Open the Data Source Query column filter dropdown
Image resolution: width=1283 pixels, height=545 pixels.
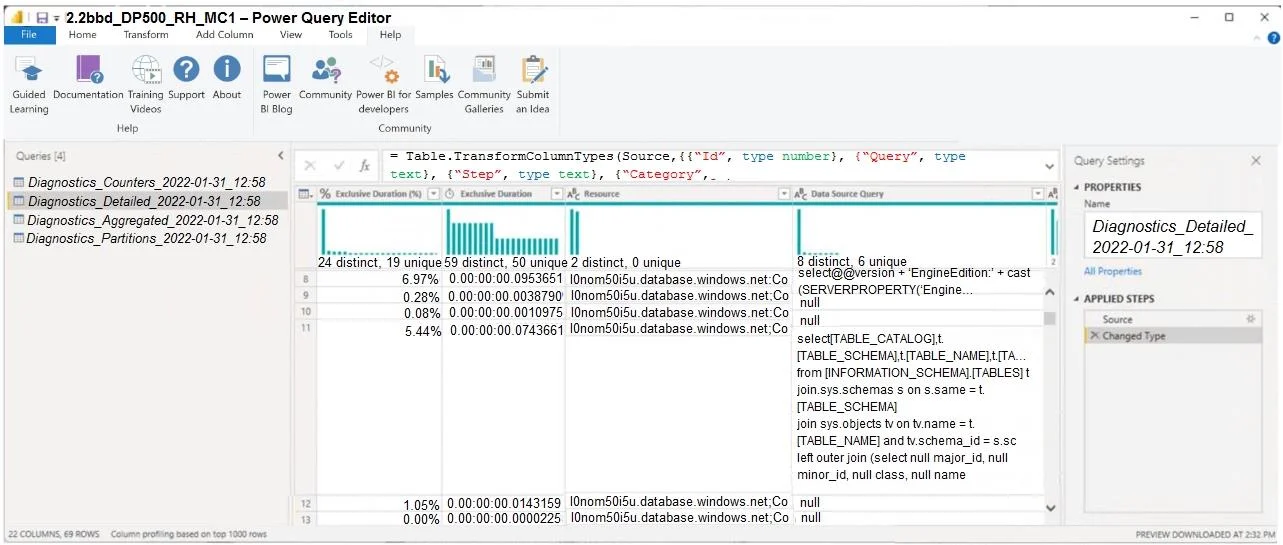point(1037,194)
